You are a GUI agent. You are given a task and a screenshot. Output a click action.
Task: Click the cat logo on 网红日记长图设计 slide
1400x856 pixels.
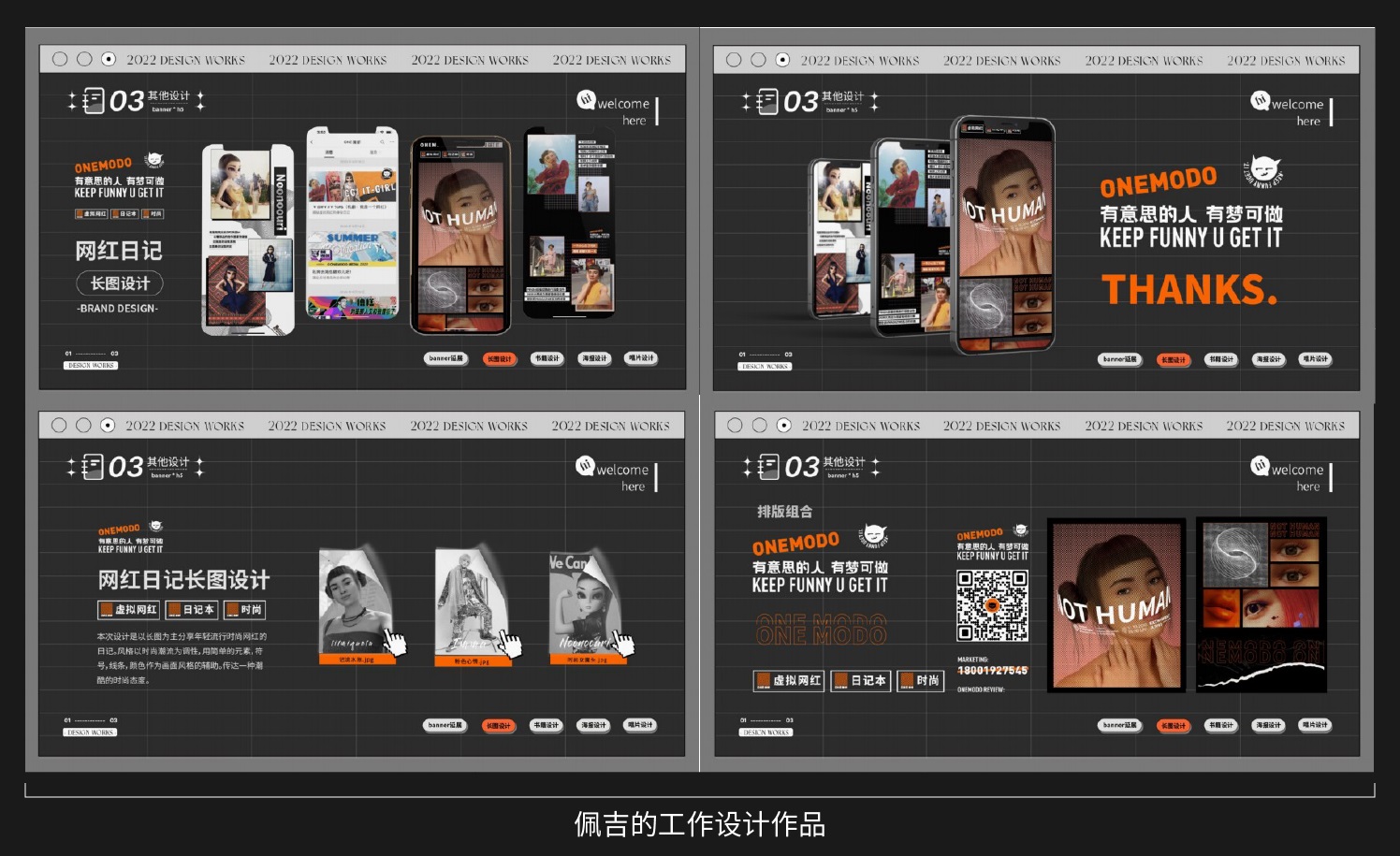(155, 527)
